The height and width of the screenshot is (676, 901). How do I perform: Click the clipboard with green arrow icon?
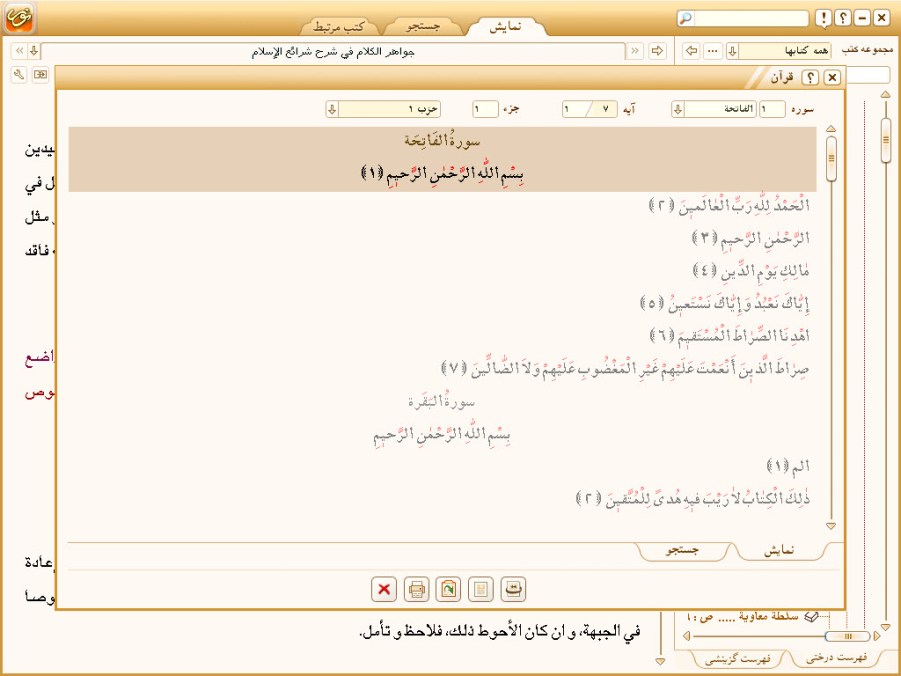click(x=448, y=589)
